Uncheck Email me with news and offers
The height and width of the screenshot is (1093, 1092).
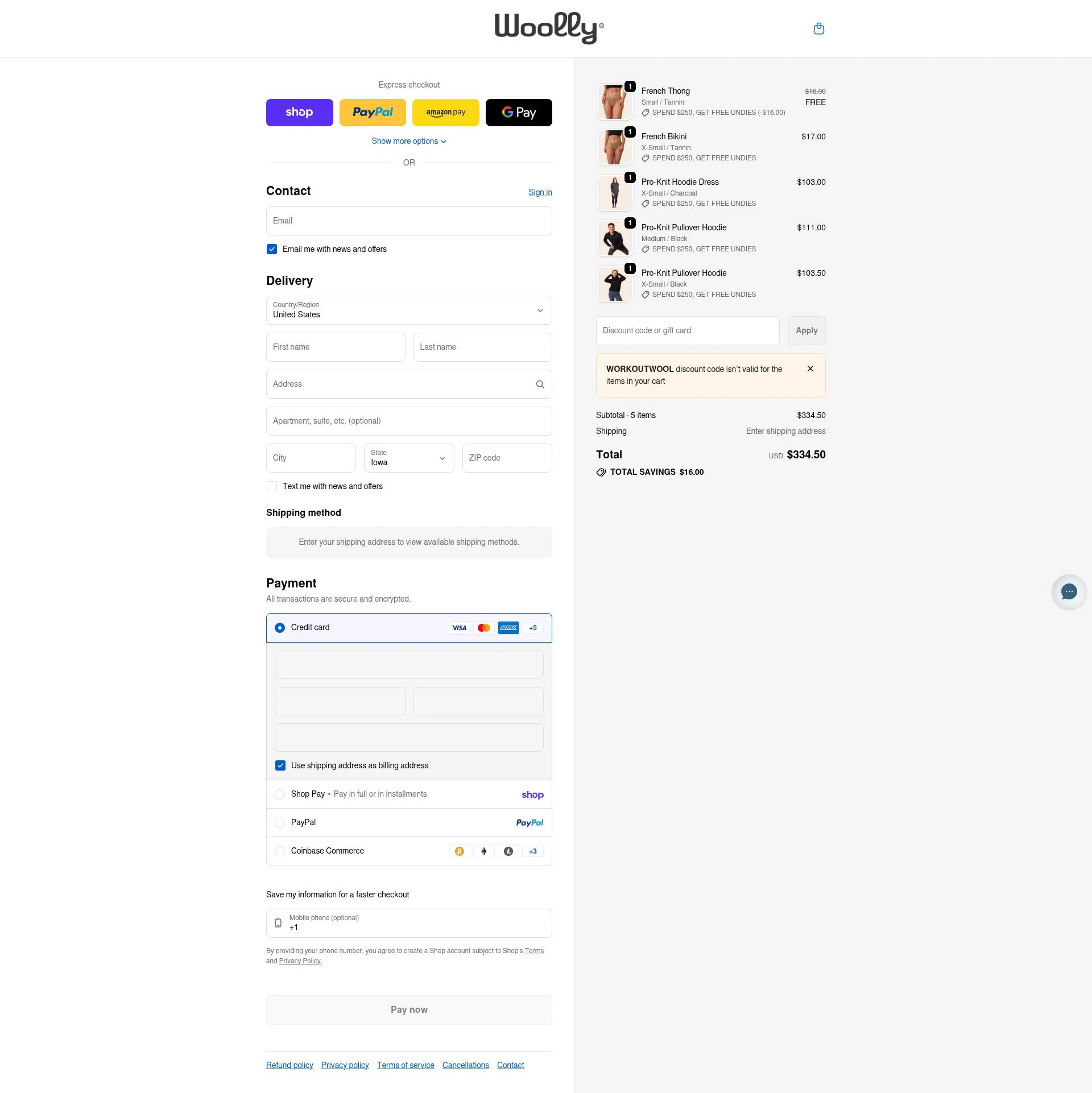click(x=271, y=249)
